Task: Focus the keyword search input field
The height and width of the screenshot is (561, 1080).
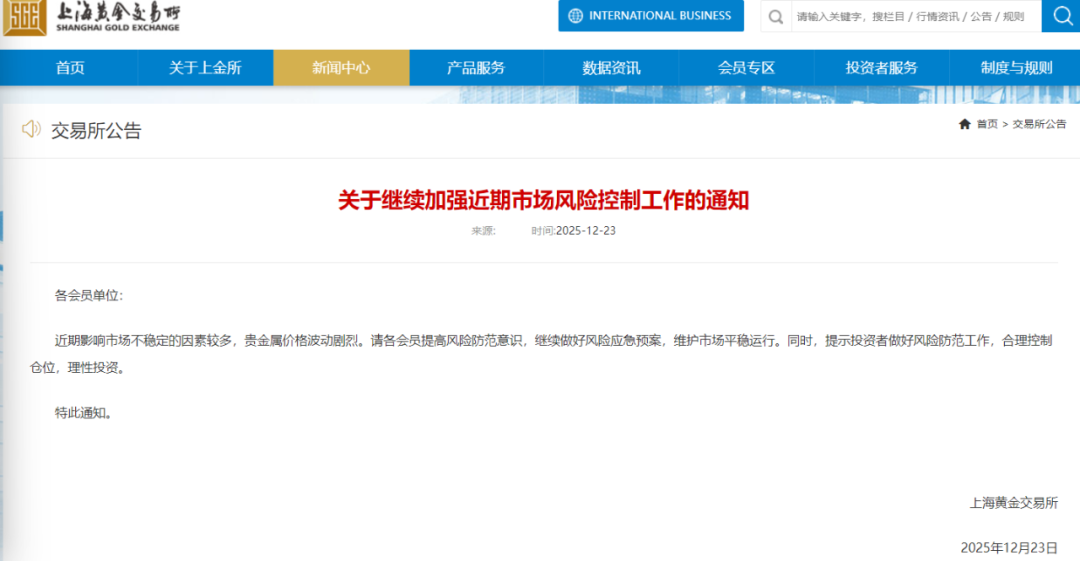Action: pyautogui.click(x=915, y=17)
